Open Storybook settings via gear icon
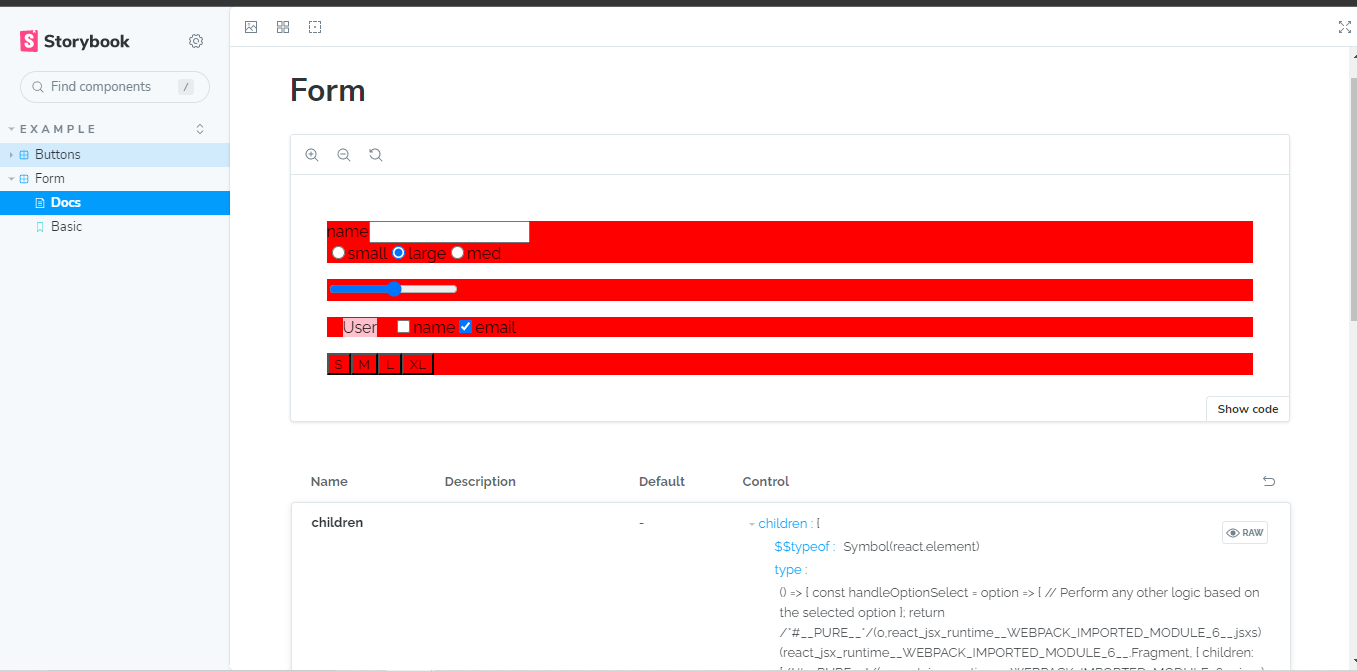The height and width of the screenshot is (671, 1357). (196, 41)
